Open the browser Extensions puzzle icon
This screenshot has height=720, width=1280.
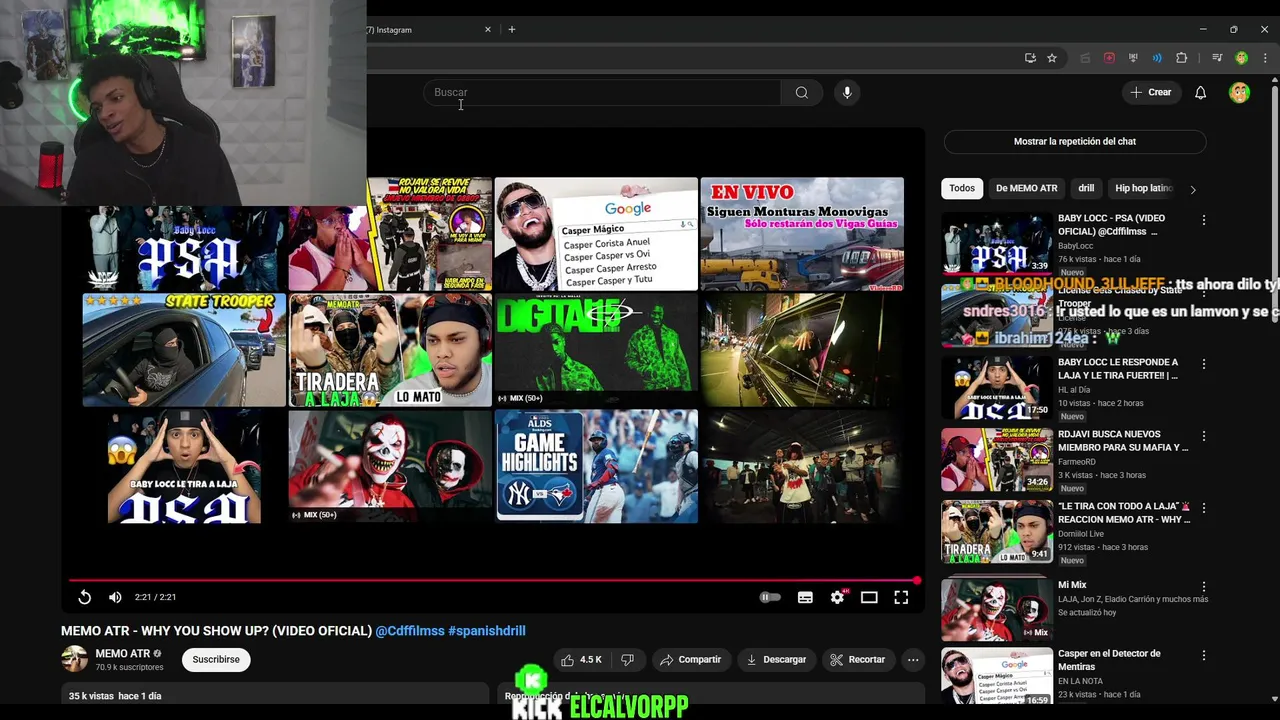tap(1181, 58)
